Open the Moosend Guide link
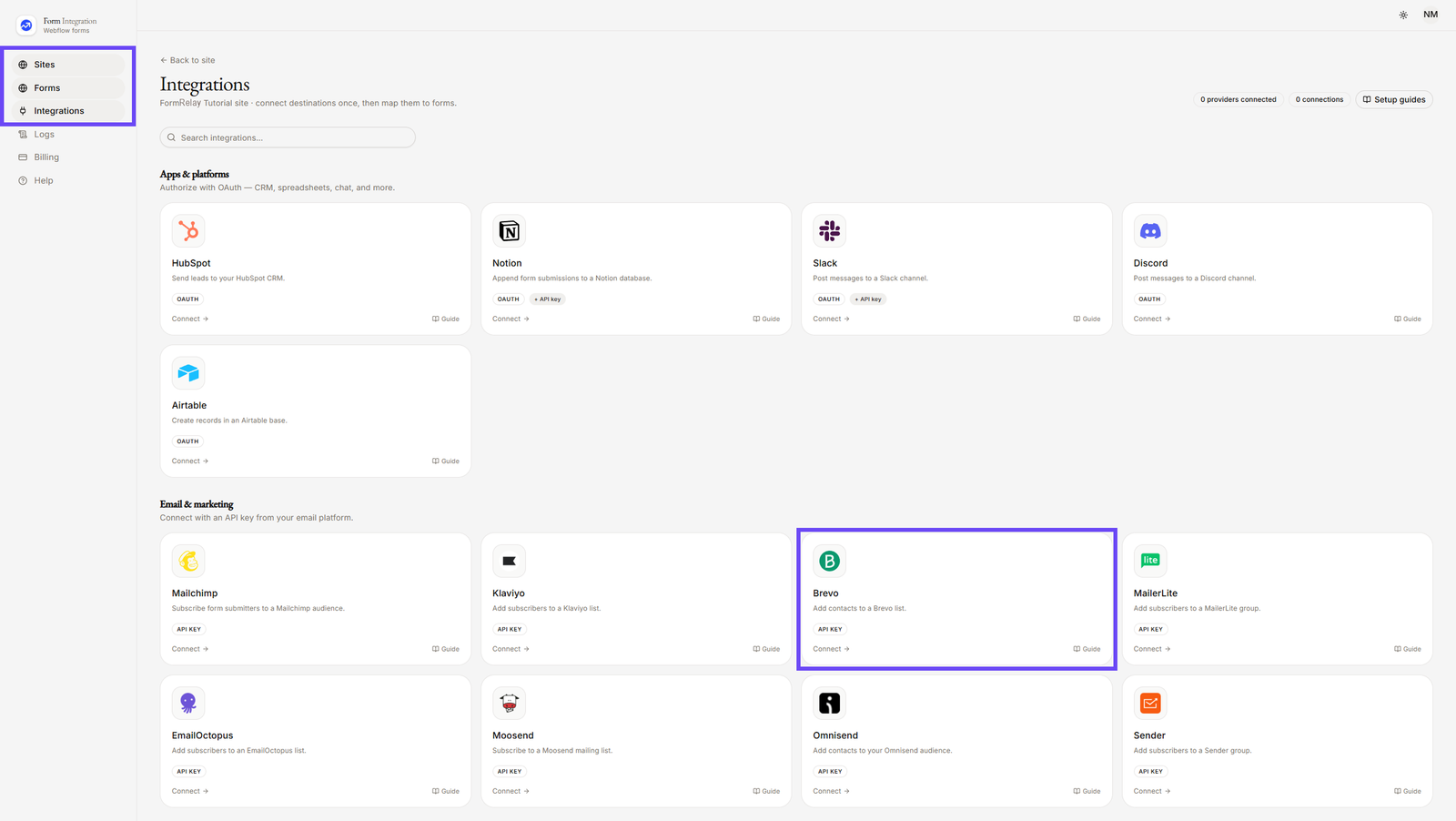Screen dimensions: 1456x821 click(x=766, y=791)
